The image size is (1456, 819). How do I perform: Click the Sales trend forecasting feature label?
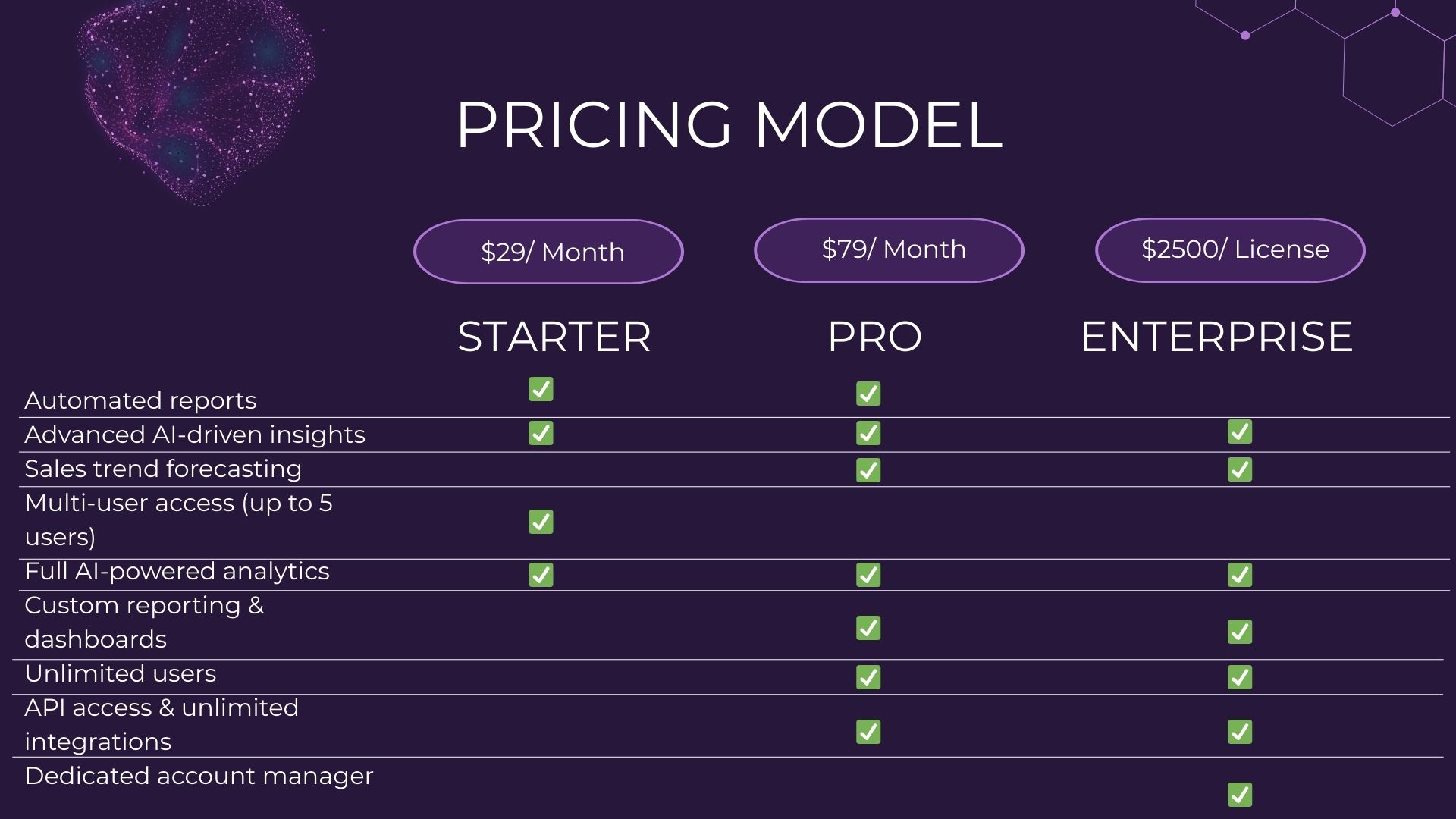tap(163, 469)
